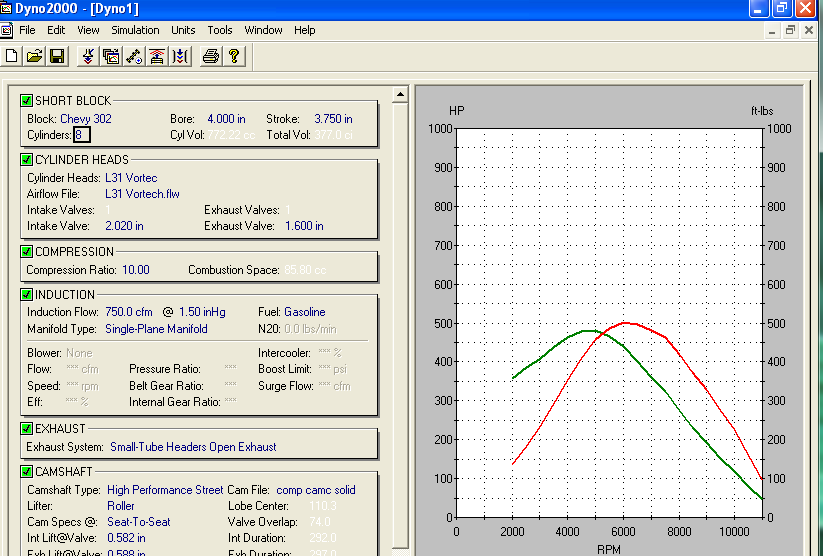Image resolution: width=823 pixels, height=556 pixels.
Task: Select Cam Specs @ Seat-To-Seat field
Action: pos(139,522)
